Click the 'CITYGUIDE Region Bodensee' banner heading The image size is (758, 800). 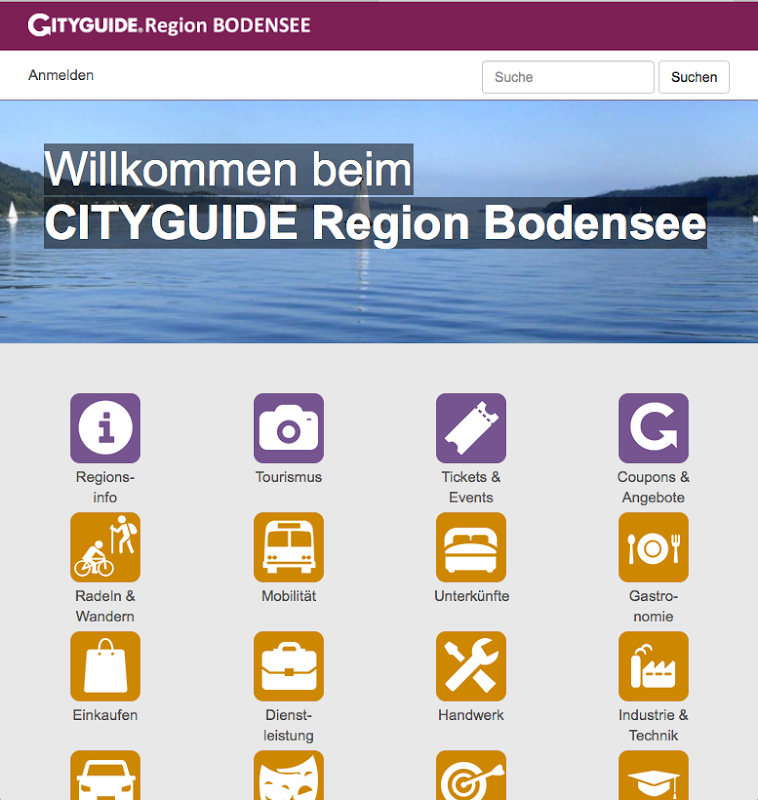click(x=375, y=223)
